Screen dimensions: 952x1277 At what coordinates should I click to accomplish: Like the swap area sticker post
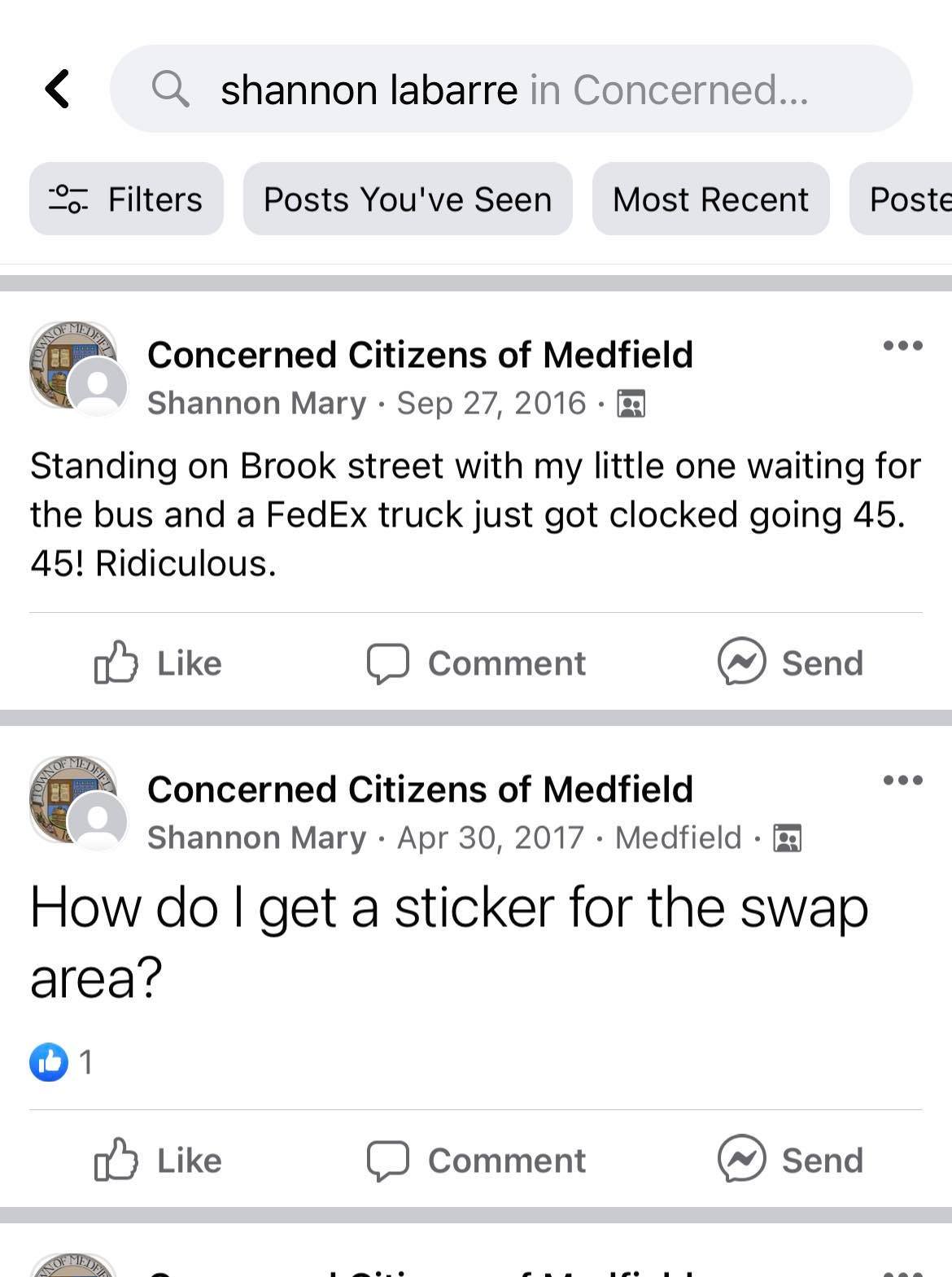click(x=159, y=1161)
